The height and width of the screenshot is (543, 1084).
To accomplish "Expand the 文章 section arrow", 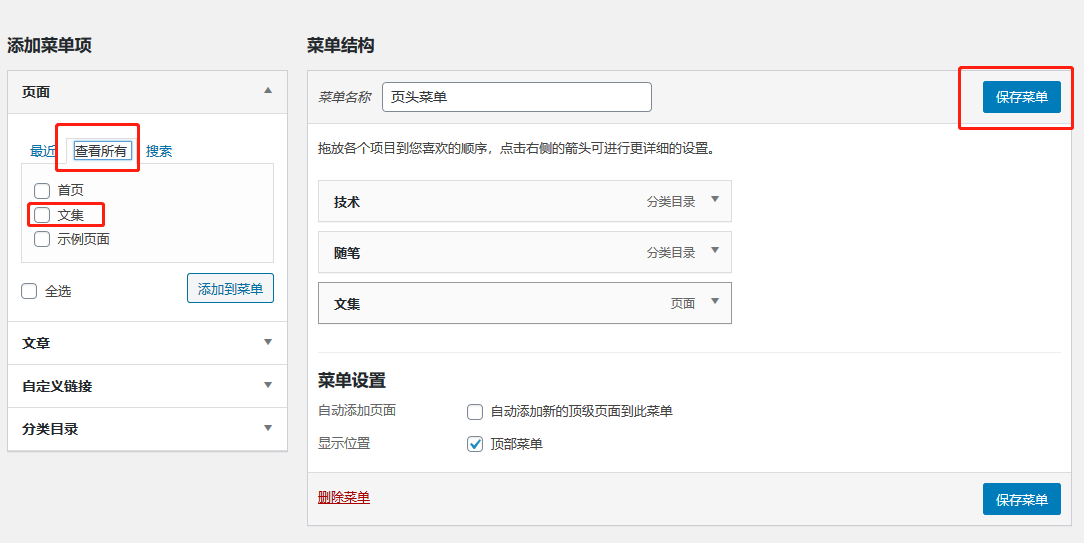I will (268, 342).
